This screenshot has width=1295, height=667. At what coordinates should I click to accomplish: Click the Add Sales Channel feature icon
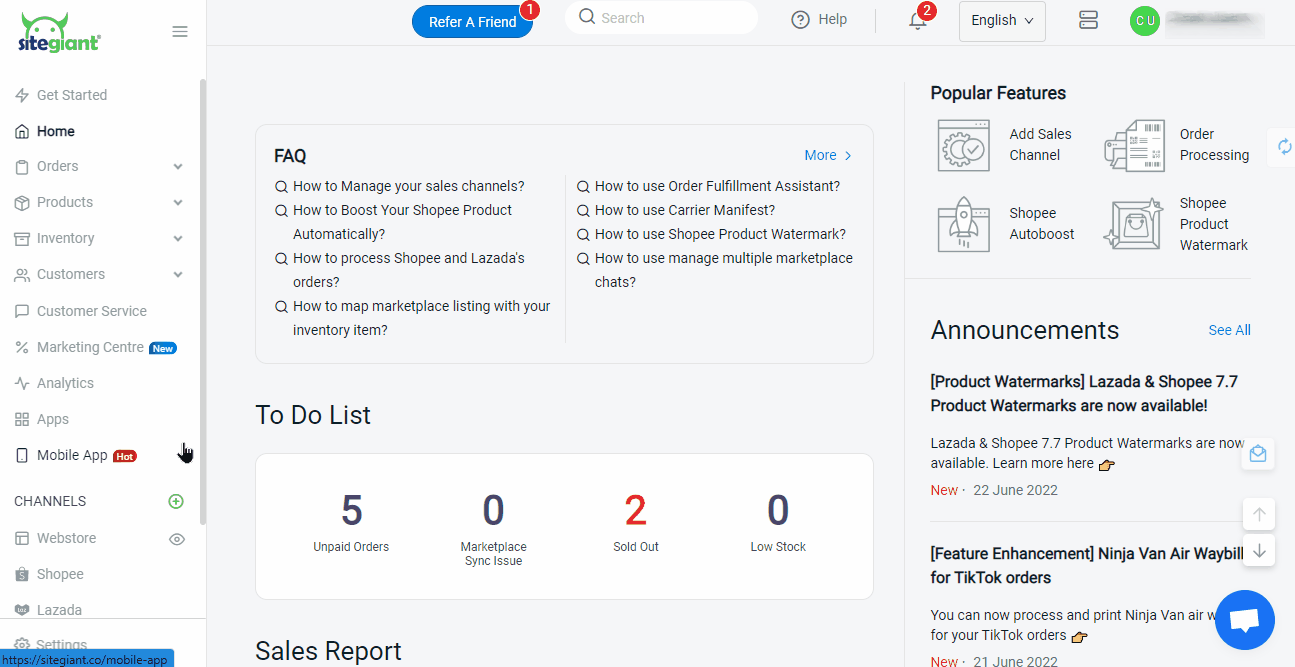(x=963, y=145)
